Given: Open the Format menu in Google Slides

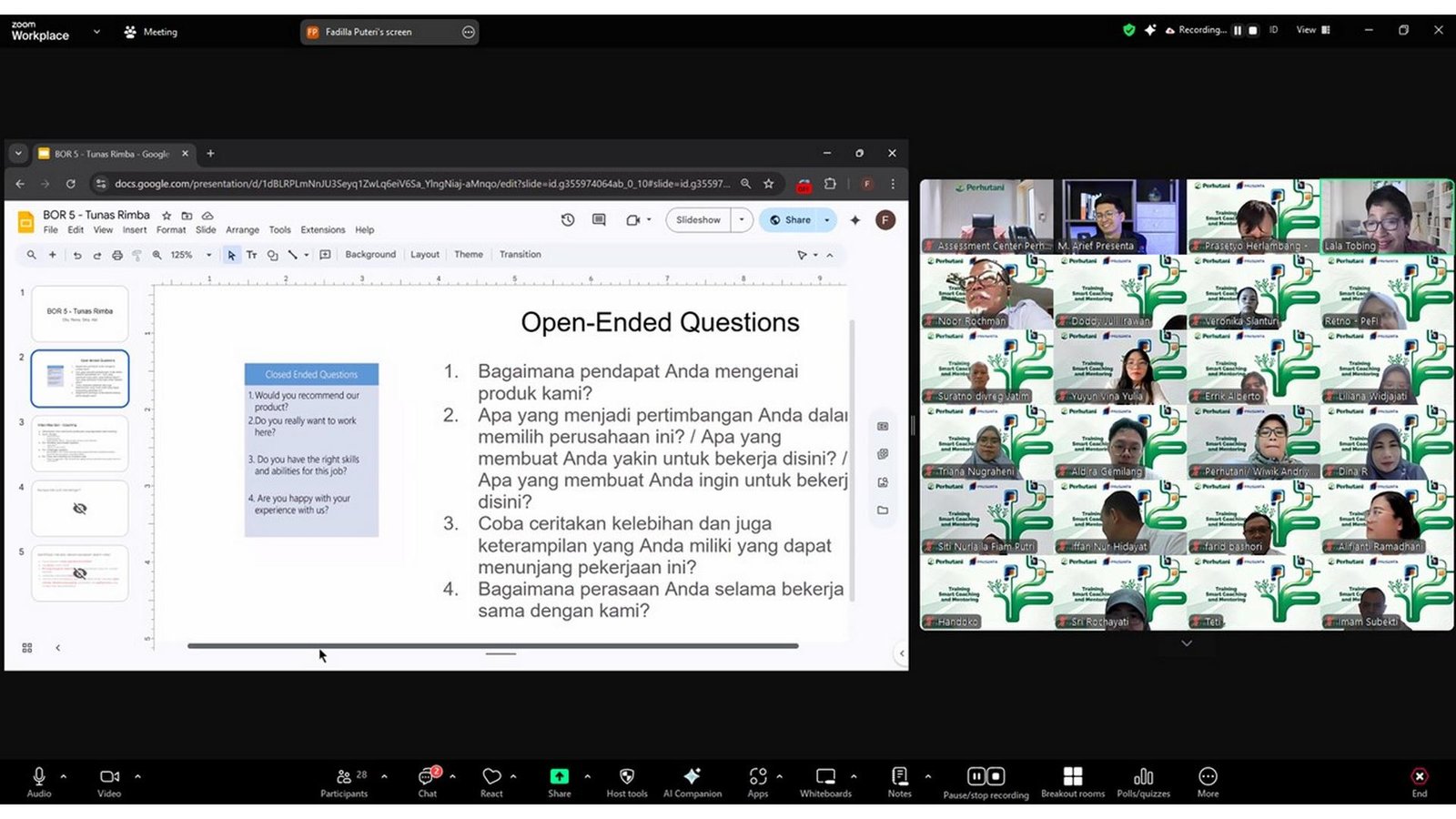Looking at the screenshot, I should [x=171, y=230].
